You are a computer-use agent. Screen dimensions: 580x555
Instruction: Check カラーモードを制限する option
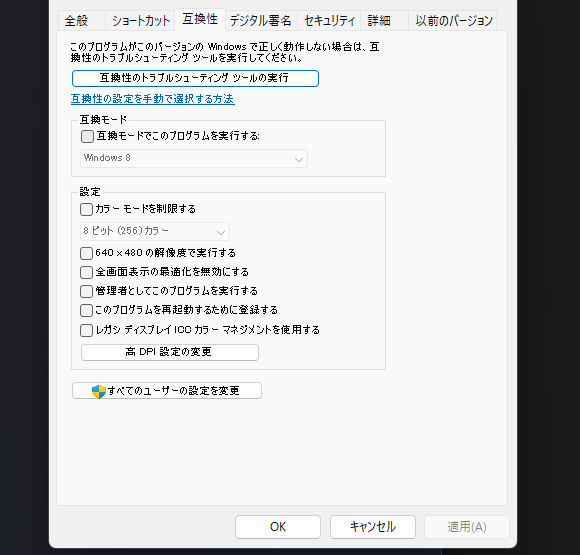click(86, 209)
